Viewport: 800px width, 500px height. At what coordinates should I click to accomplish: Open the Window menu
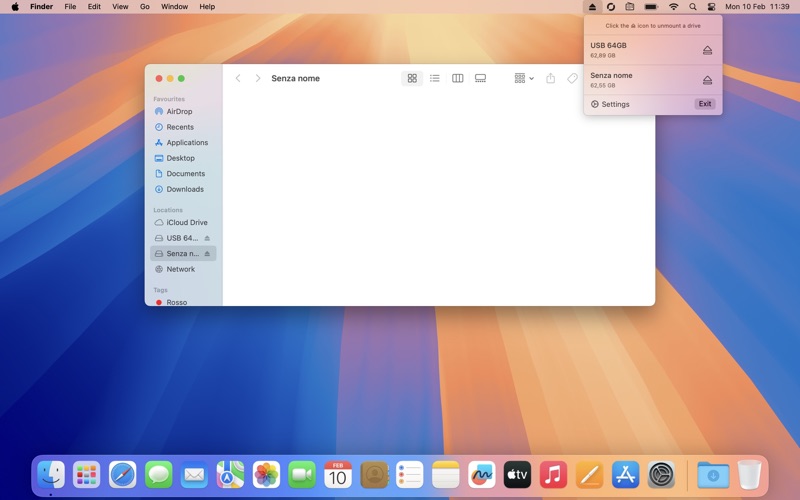point(174,7)
